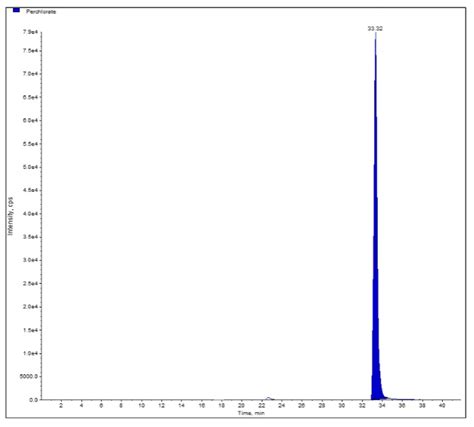Click the 4 minute x-axis label

(x=81, y=406)
